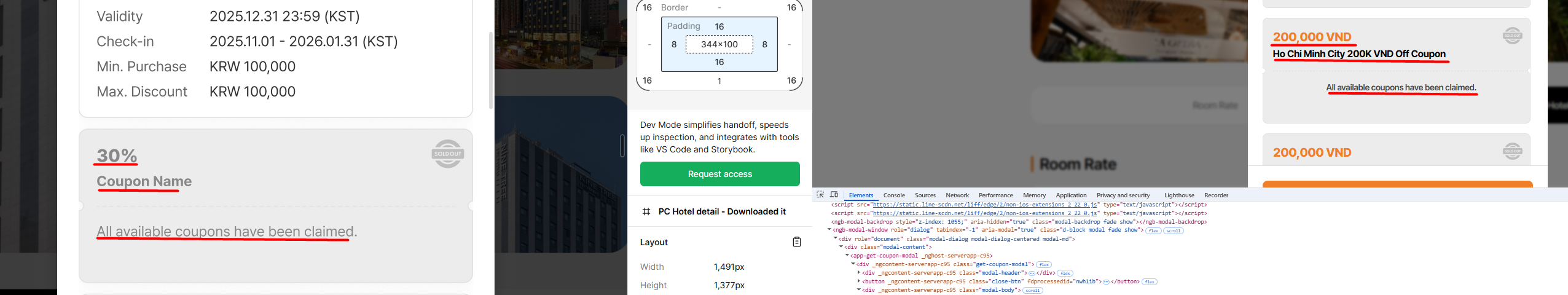Click the Sold Out stamp on the 30% coupon

click(x=447, y=154)
